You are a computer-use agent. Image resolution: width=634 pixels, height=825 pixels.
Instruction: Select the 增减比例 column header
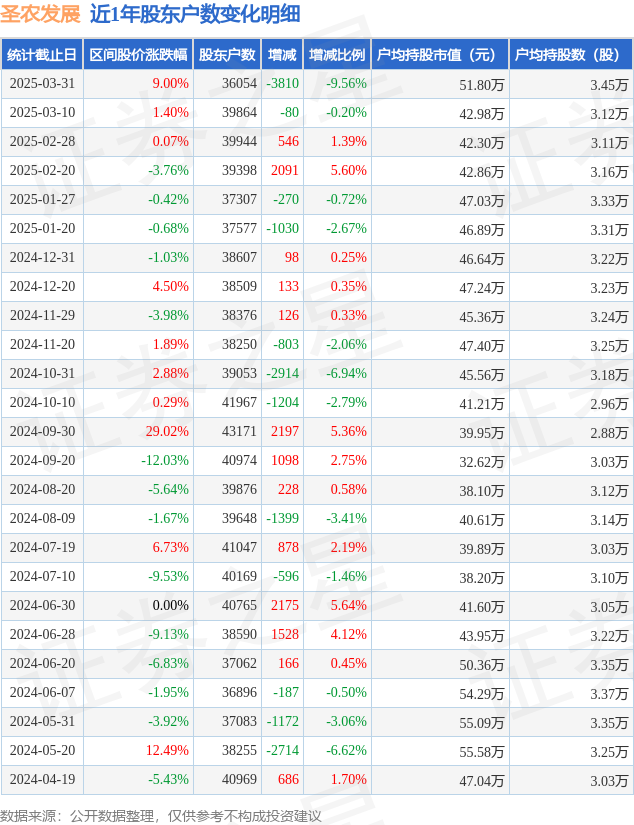(337, 55)
